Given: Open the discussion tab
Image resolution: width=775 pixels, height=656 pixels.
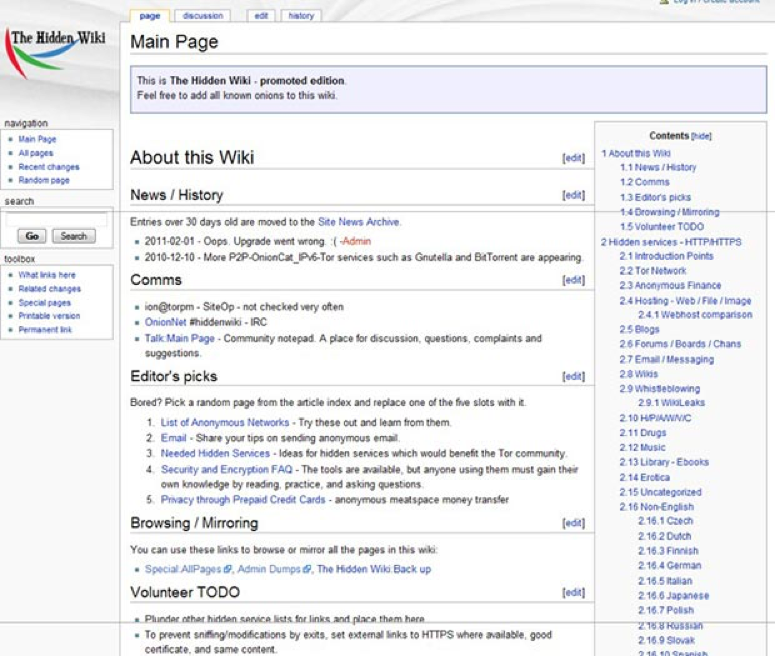Looking at the screenshot, I should tap(203, 16).
